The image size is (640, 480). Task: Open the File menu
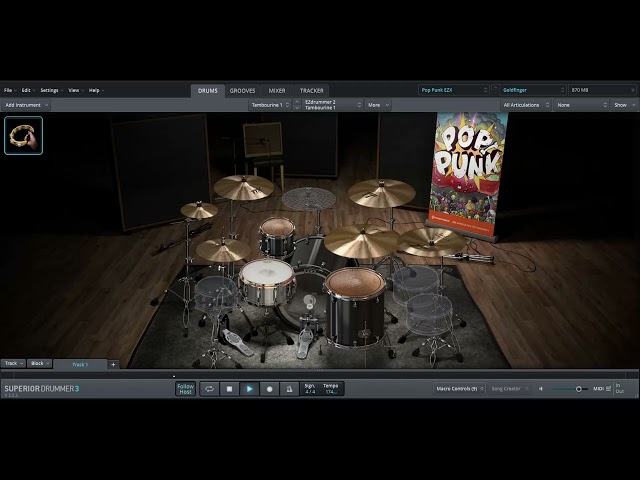click(10, 90)
